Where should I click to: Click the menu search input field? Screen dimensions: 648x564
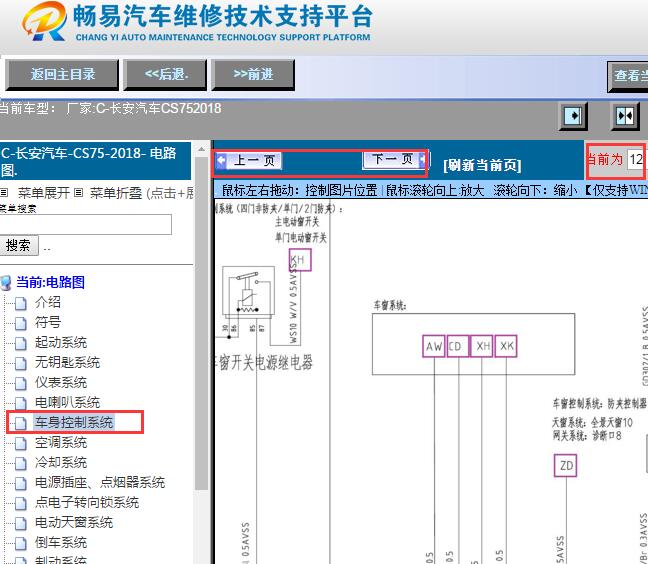[x=85, y=224]
